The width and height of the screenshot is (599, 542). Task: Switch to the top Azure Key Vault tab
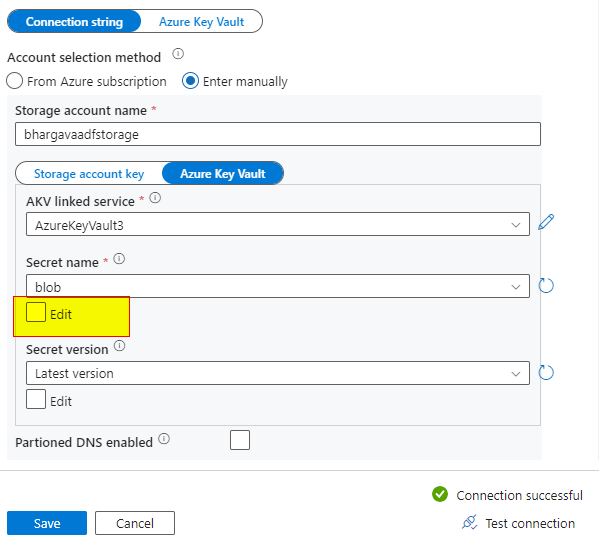pyautogui.click(x=201, y=22)
